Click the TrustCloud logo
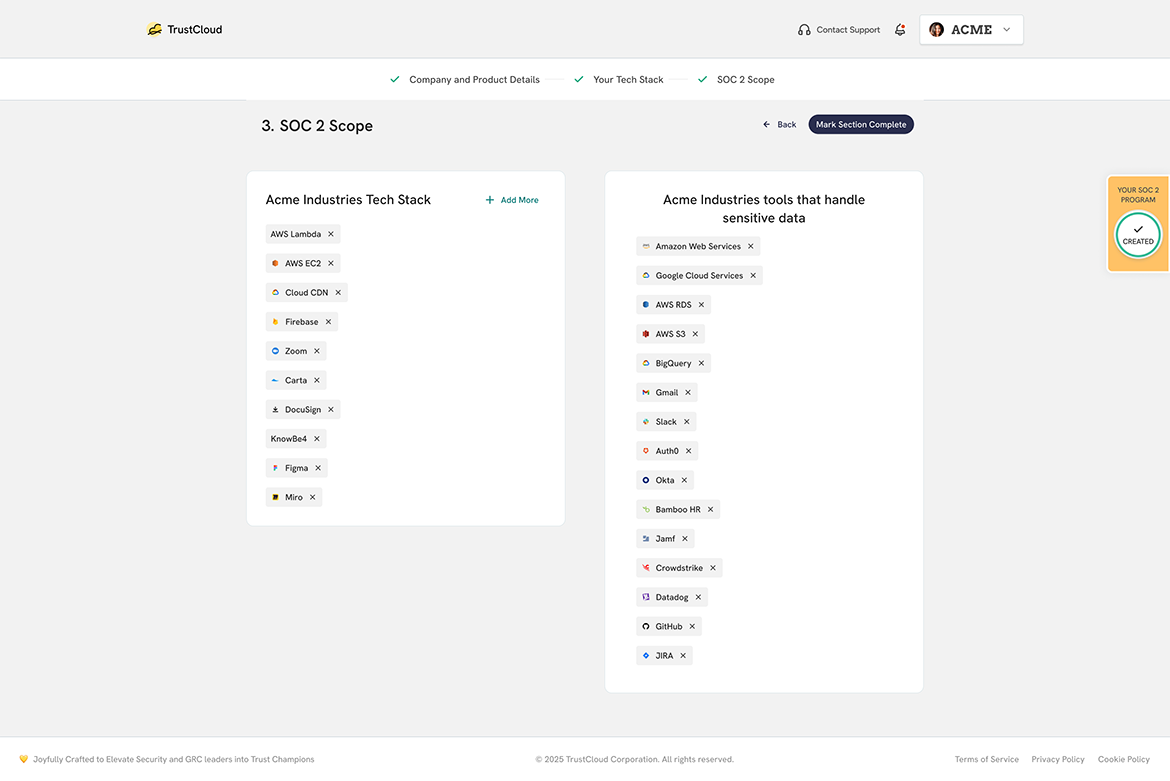Image resolution: width=1170 pixels, height=781 pixels. pyautogui.click(x=184, y=30)
